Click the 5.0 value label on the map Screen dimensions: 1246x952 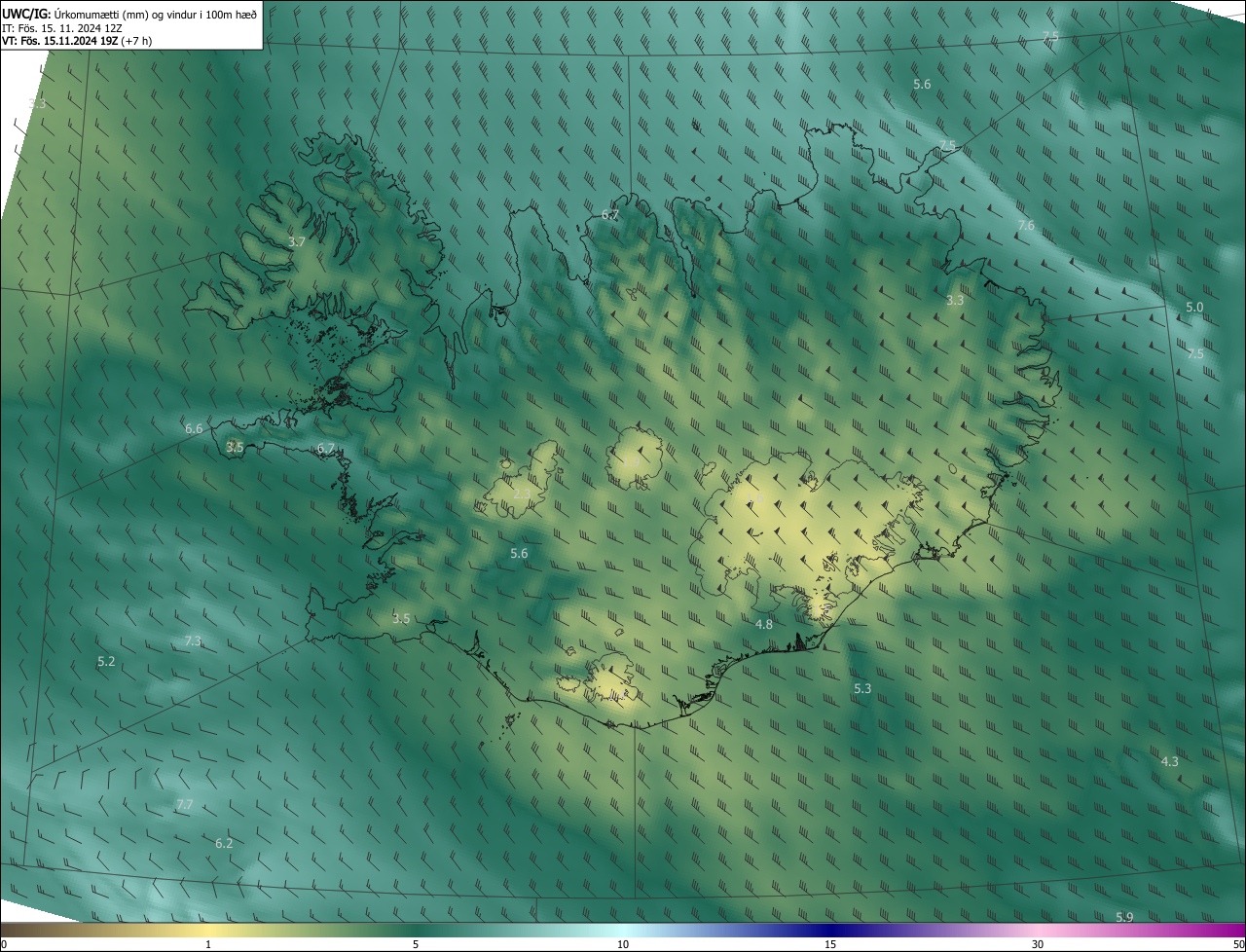coord(1194,307)
